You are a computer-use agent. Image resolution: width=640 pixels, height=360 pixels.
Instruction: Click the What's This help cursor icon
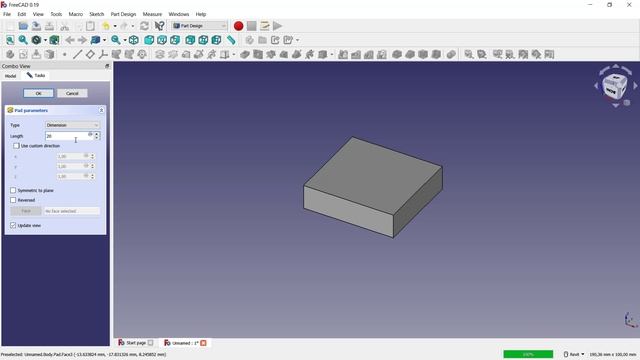[160, 26]
